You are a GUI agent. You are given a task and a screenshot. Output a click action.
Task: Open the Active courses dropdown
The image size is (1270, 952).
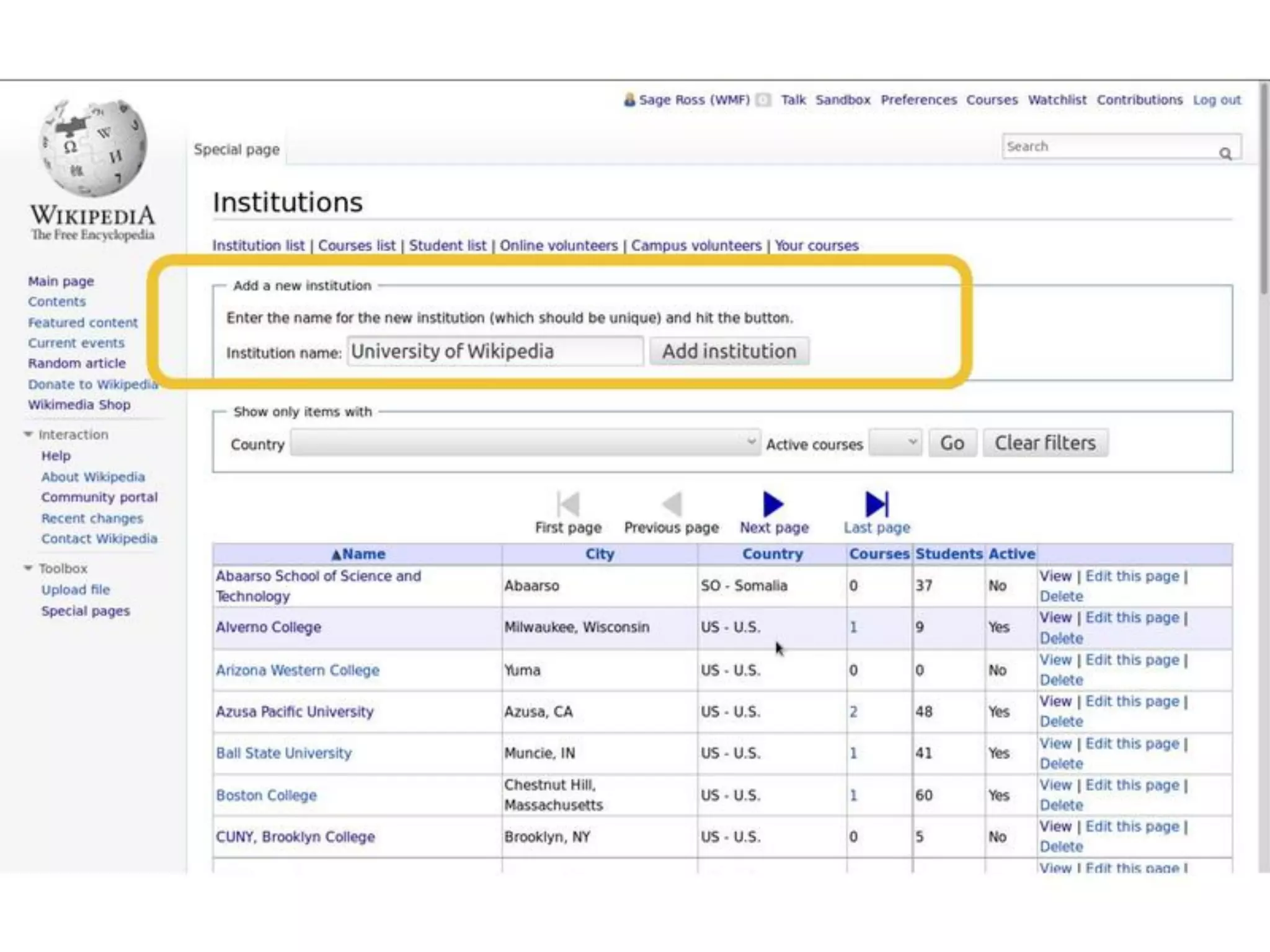point(894,443)
